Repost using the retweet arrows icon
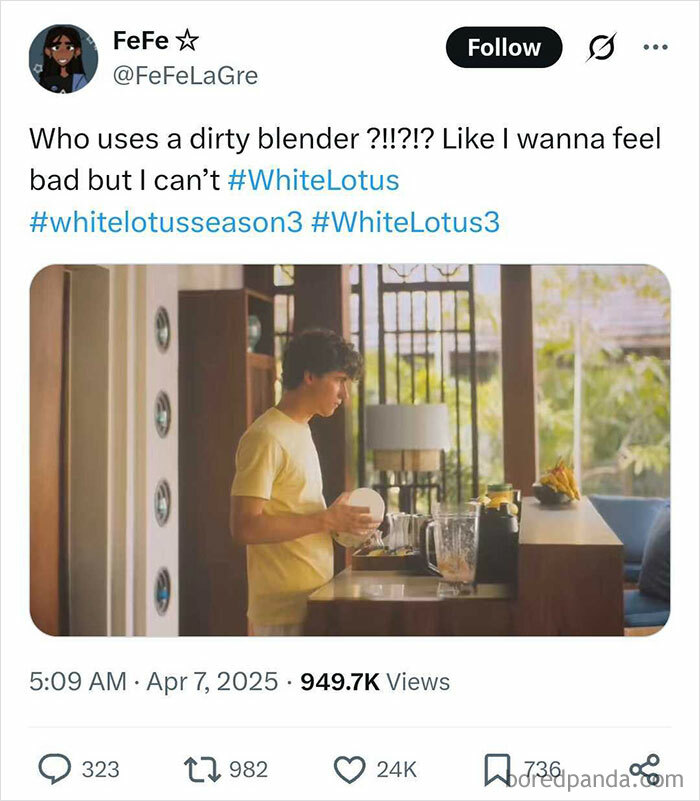The width and height of the screenshot is (700, 801). pos(203,767)
